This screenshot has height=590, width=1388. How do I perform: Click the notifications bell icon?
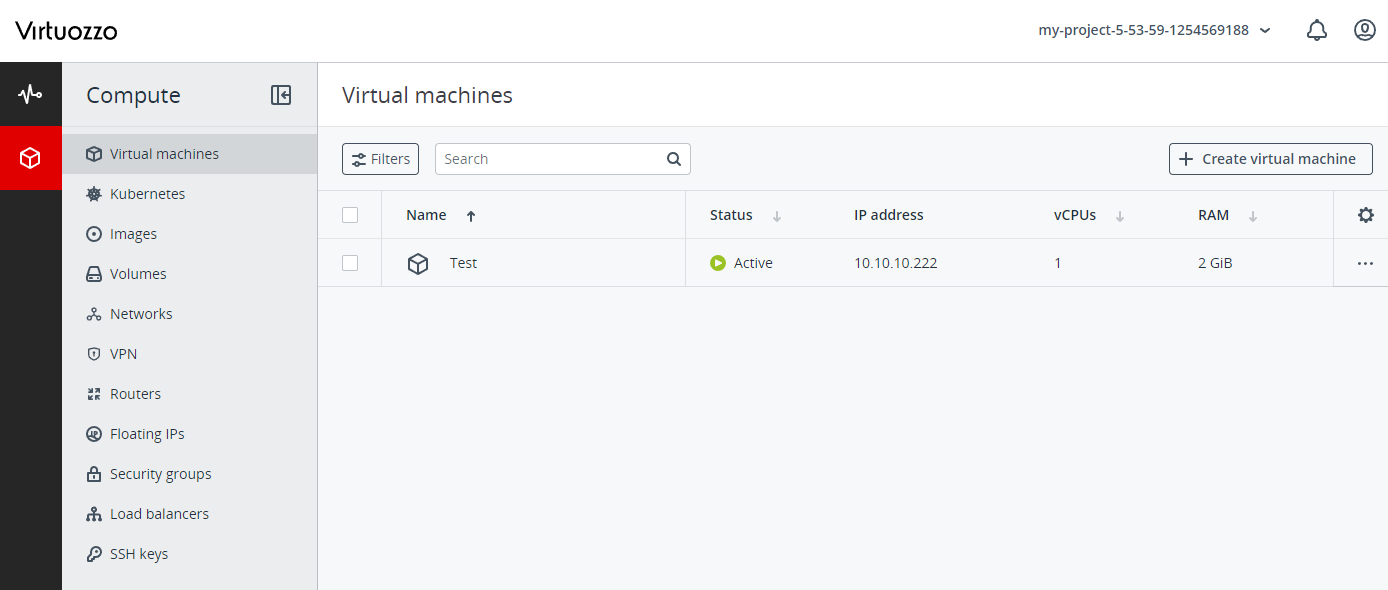pyautogui.click(x=1317, y=30)
